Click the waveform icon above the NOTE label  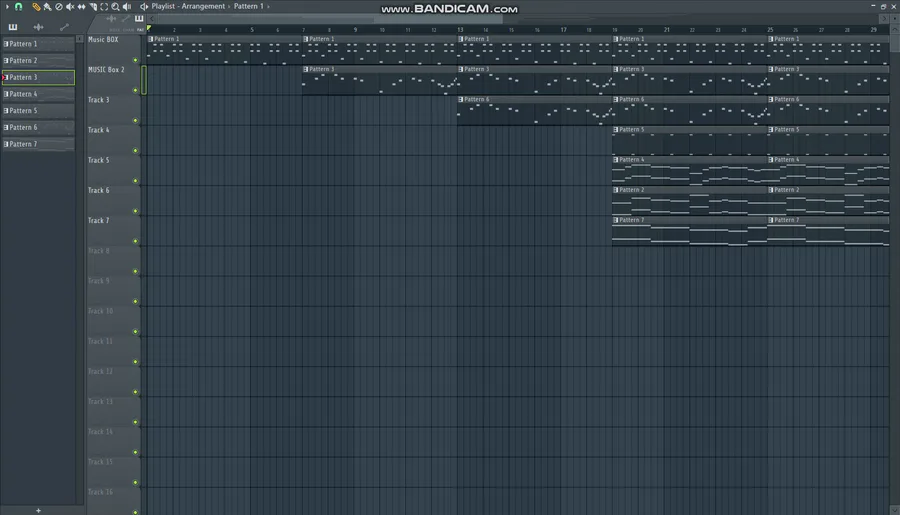pos(111,19)
